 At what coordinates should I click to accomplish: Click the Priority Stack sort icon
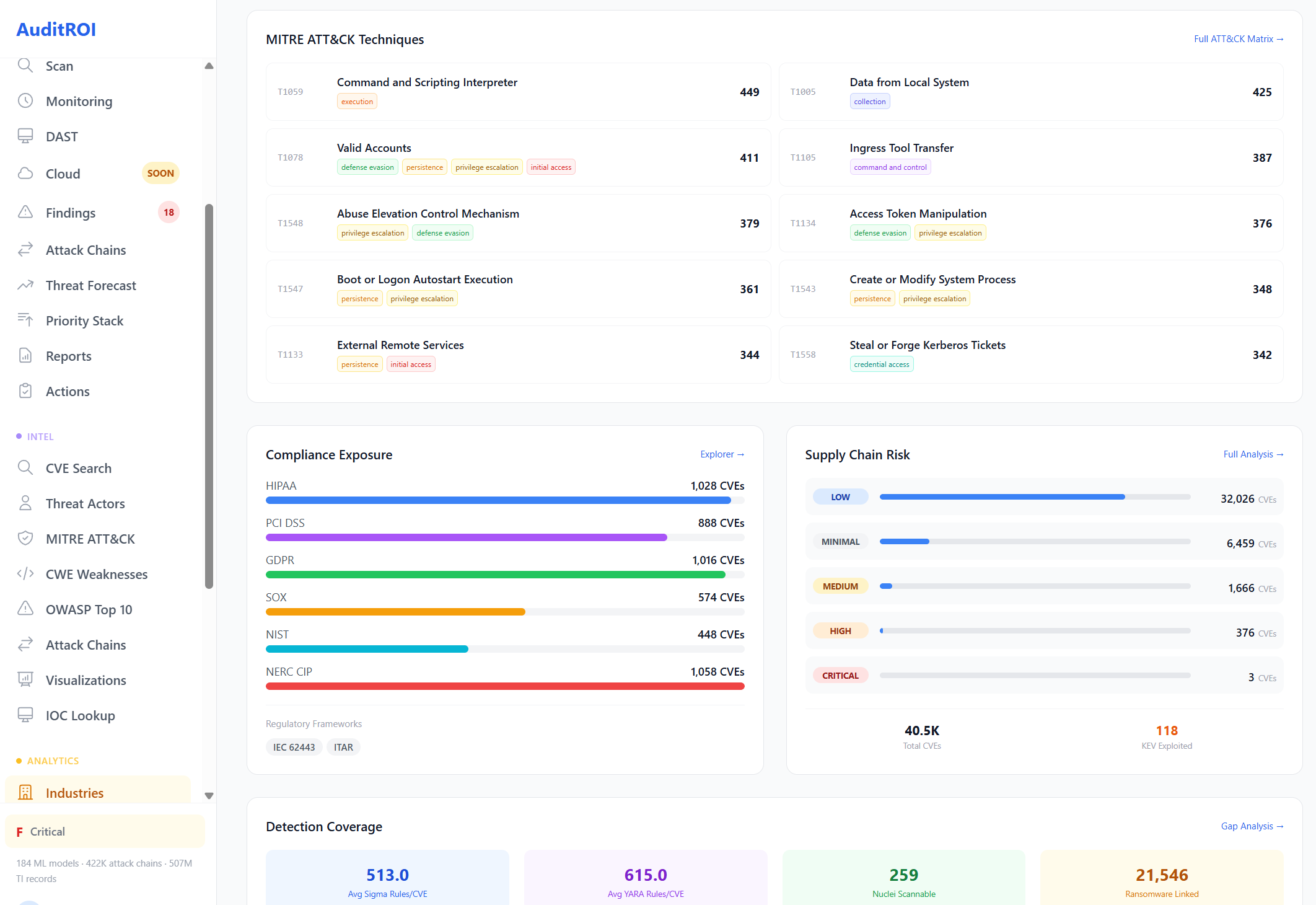(x=25, y=320)
